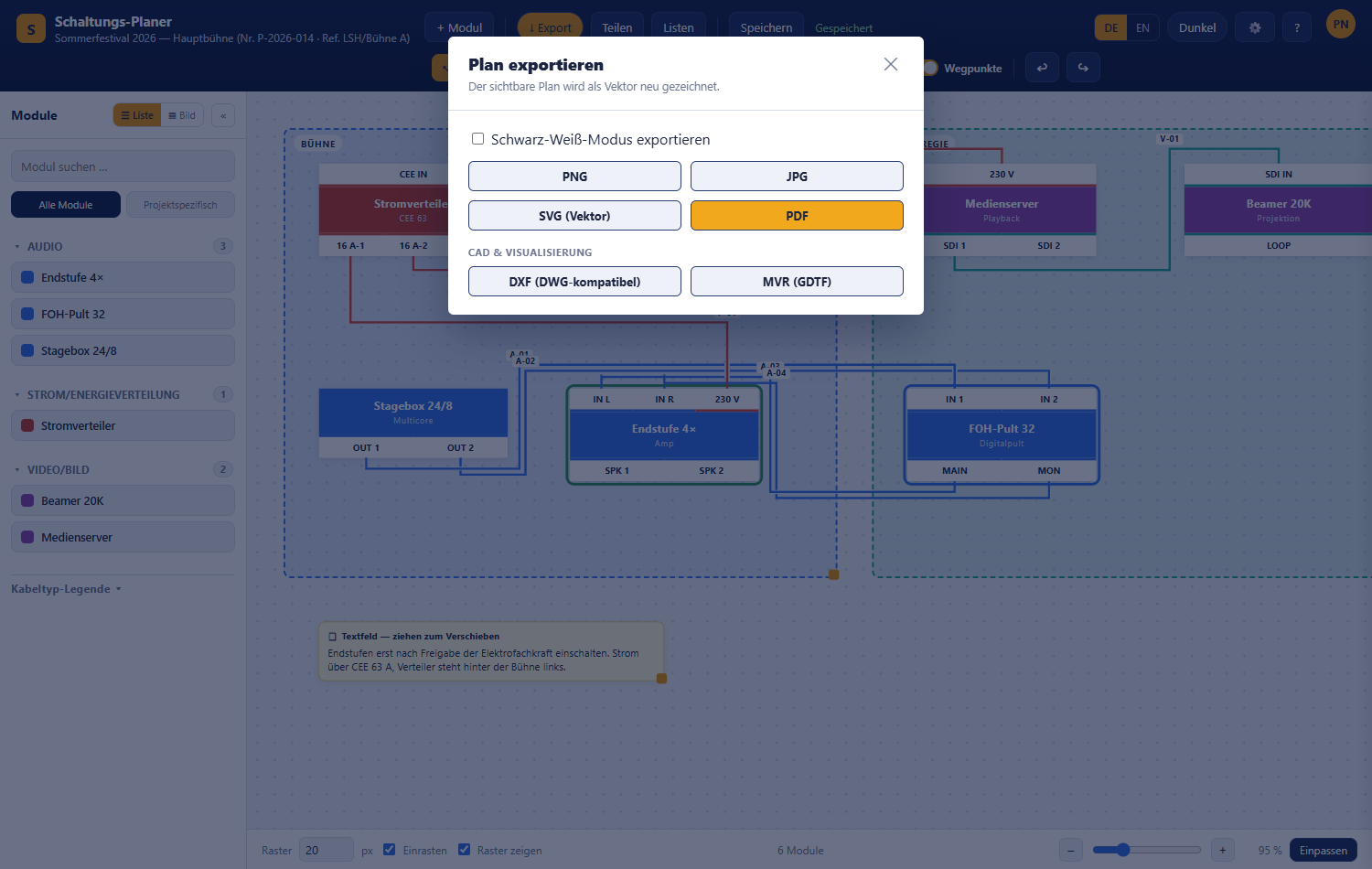Switch language to DE
The width and height of the screenshot is (1372, 869).
(1111, 27)
